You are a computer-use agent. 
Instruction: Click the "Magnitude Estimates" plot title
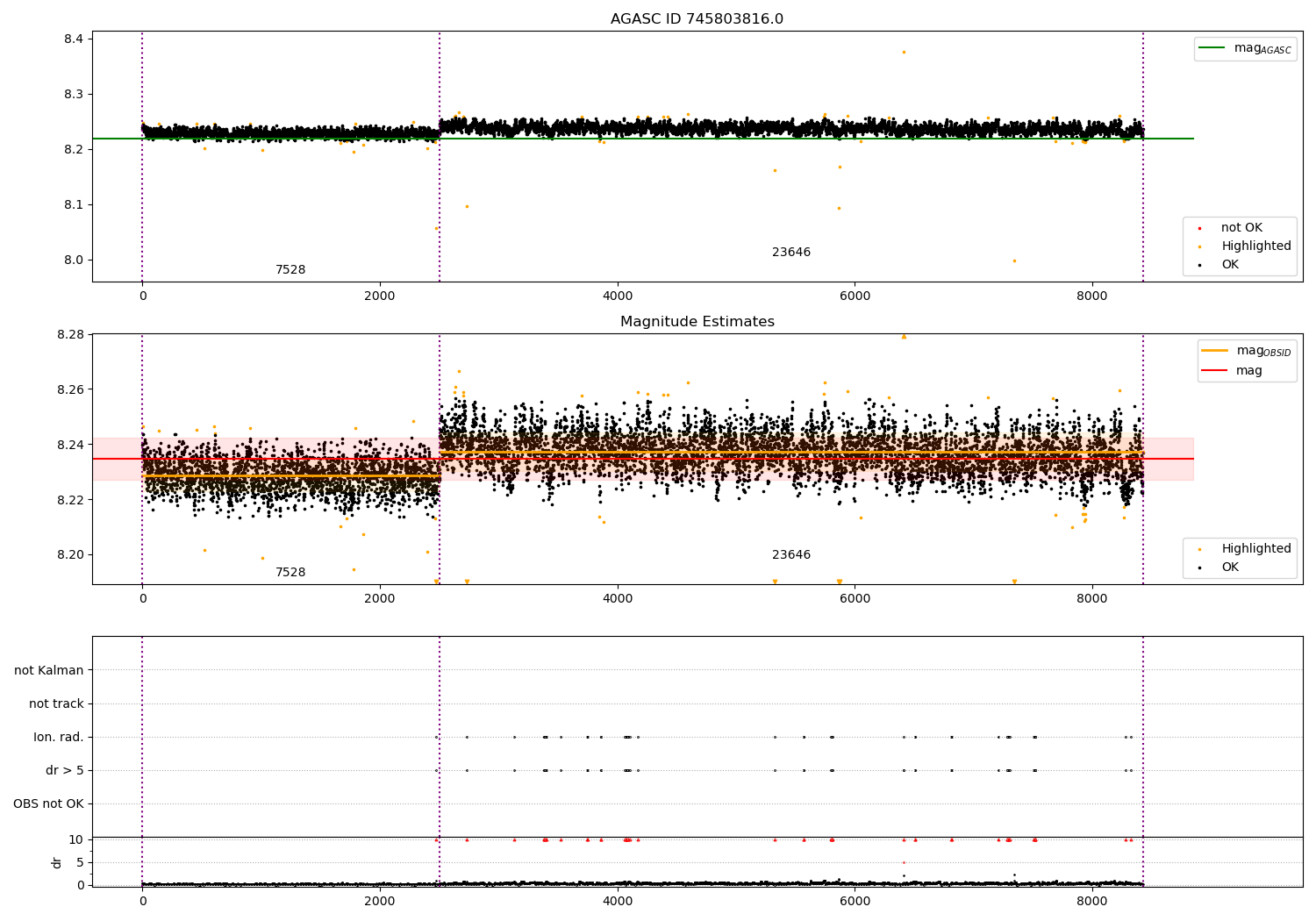point(697,322)
